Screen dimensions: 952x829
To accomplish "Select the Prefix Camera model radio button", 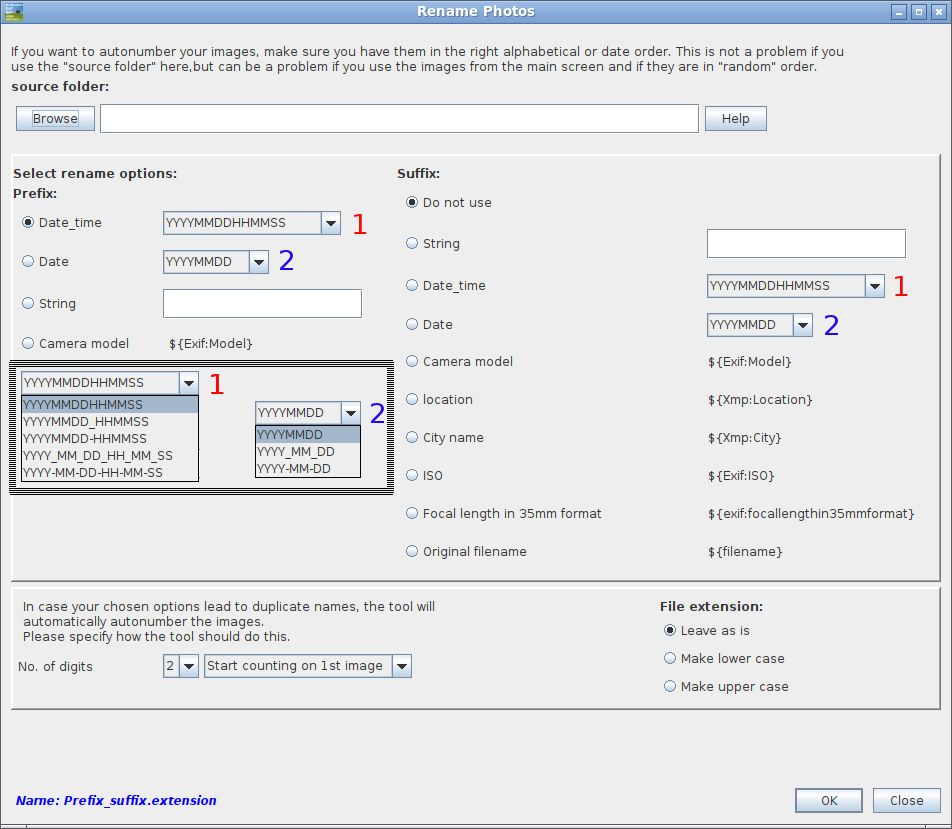I will (x=28, y=343).
